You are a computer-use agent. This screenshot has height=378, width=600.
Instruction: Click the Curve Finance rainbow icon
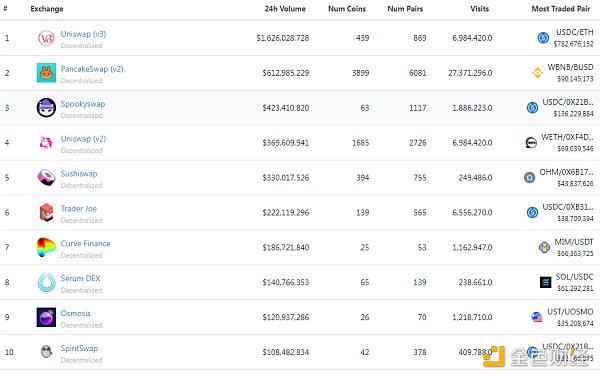pos(46,247)
